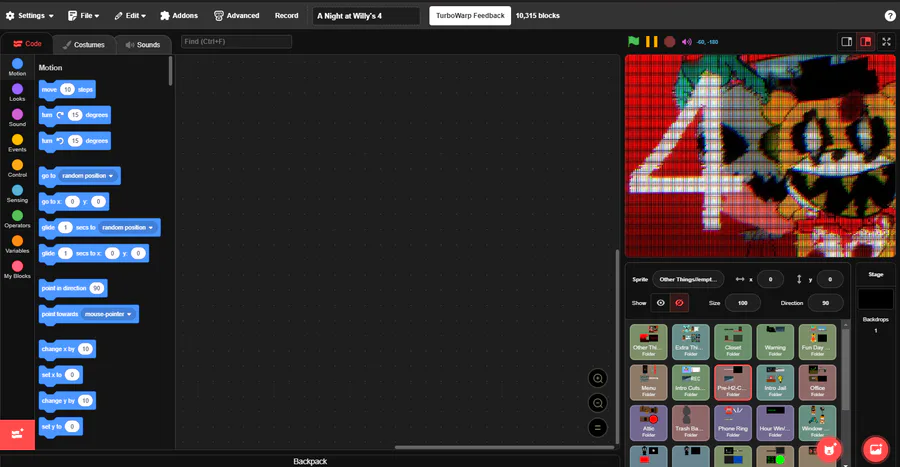This screenshot has height=467, width=900.
Task: Open the Phone Ring sprite folder
Action: 733,423
